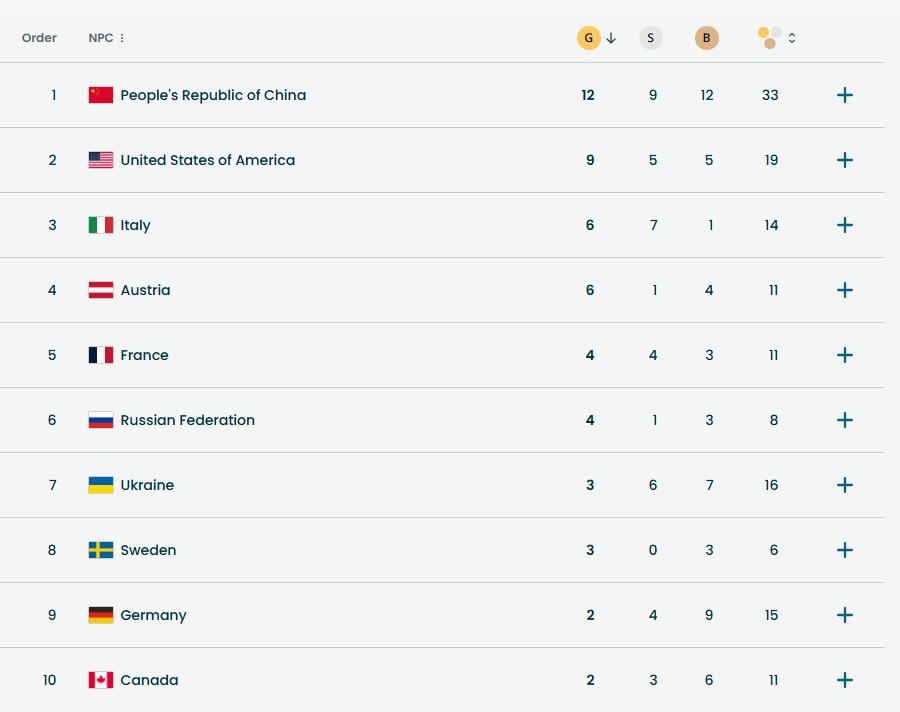Sort by silver medal icon
The image size is (900, 712).
(651, 38)
